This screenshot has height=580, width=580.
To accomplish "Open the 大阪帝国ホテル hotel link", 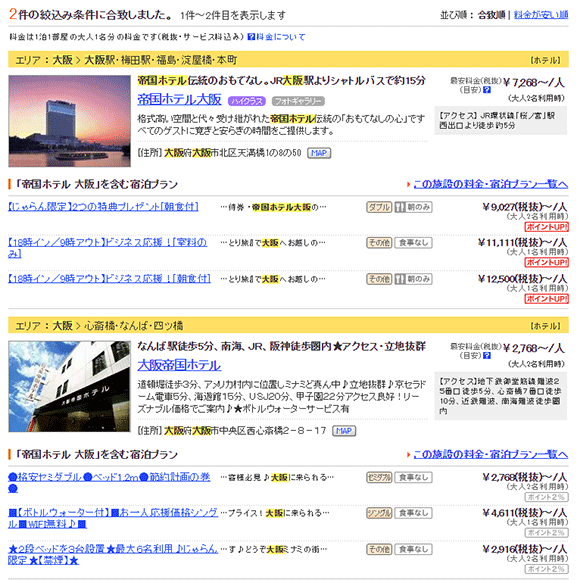I will coord(179,365).
